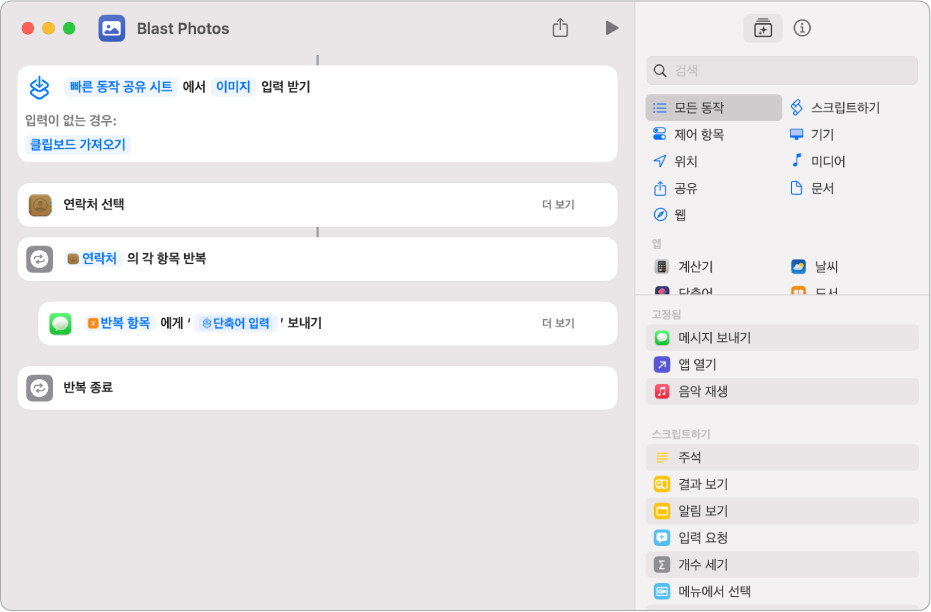Select 위치 category
The image size is (931, 612).
675,161
